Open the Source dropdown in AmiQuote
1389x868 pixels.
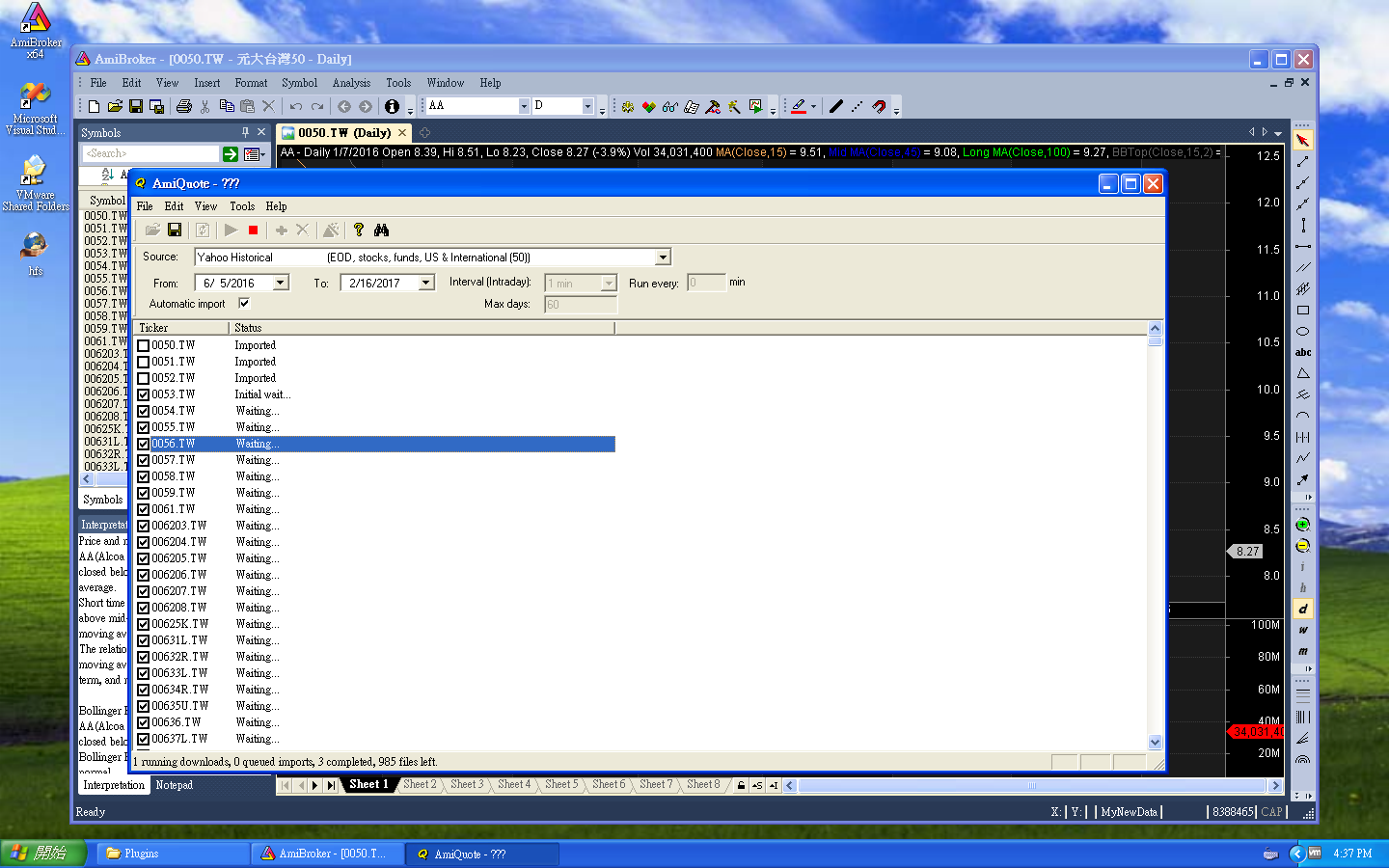point(663,258)
